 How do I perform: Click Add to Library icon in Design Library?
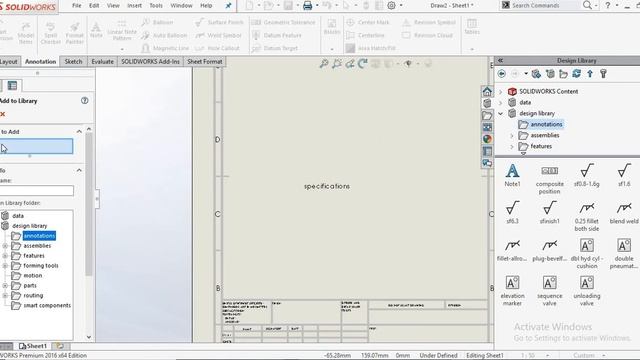click(536, 74)
